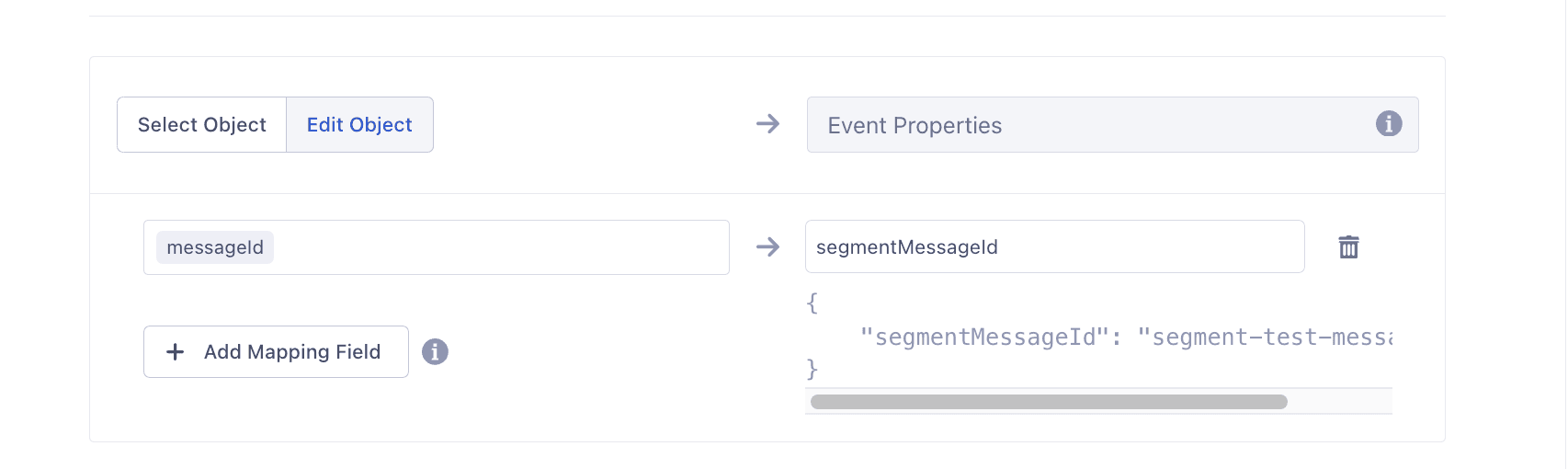Click the opening brace of JSON preview
This screenshot has width=1568, height=469.
812,303
